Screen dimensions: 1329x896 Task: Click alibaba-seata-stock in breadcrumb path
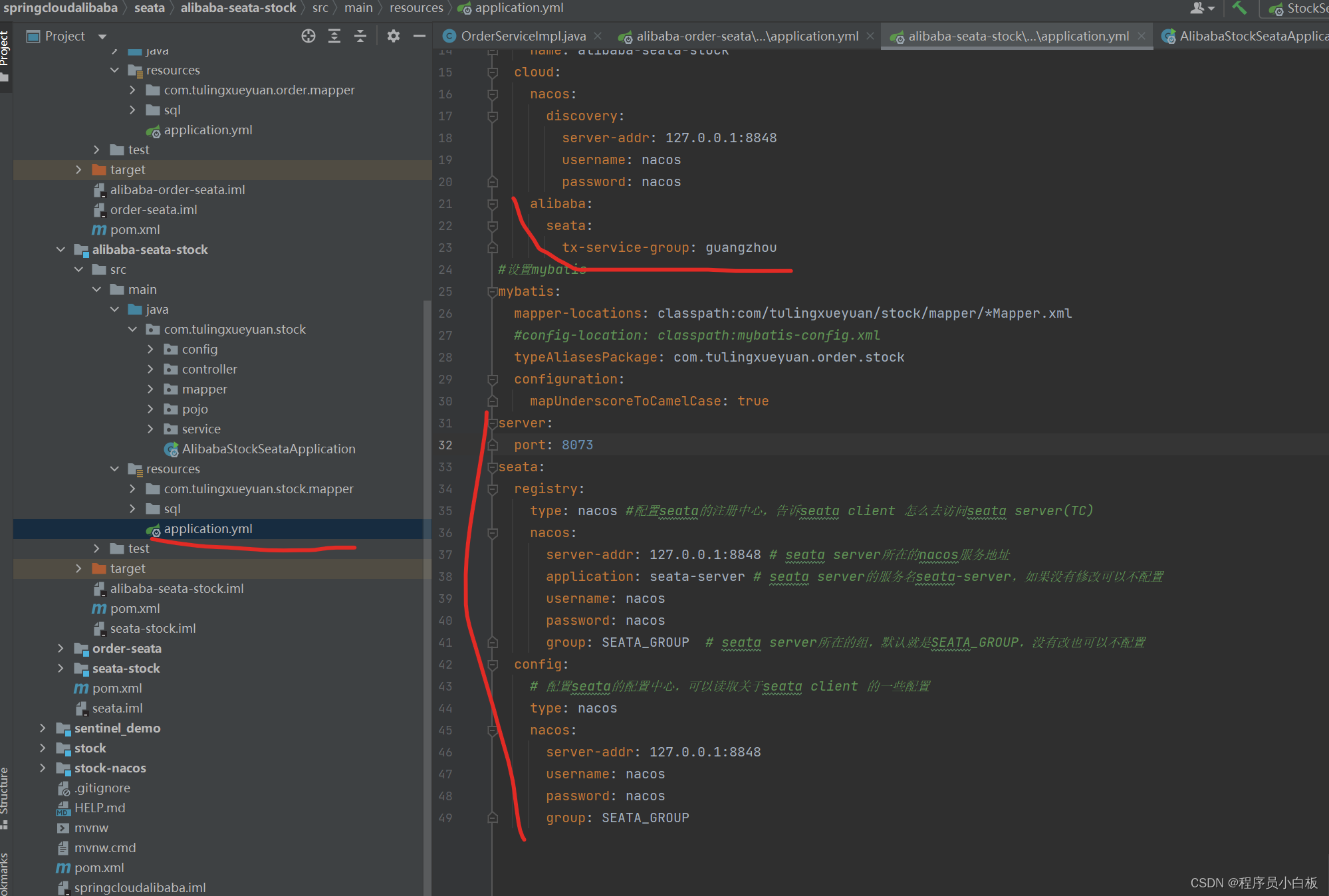point(238,8)
